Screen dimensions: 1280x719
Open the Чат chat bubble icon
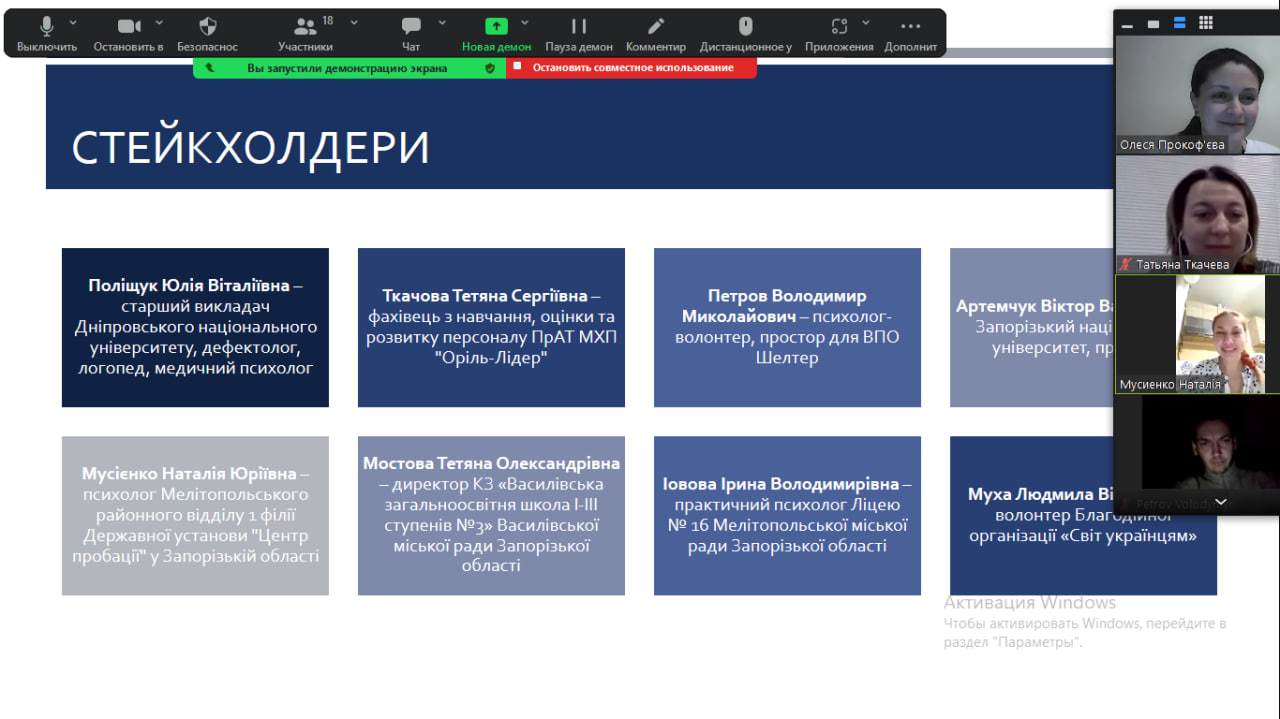[x=411, y=27]
